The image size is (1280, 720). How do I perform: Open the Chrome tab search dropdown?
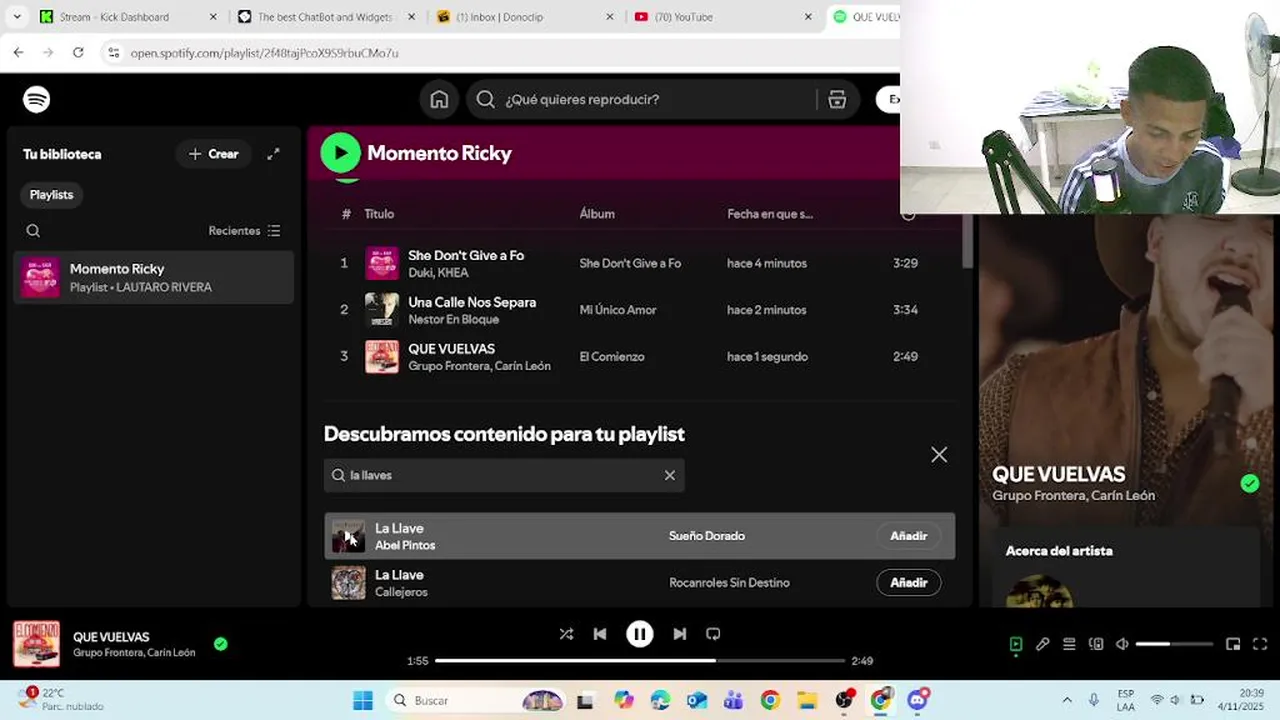coord(16,17)
